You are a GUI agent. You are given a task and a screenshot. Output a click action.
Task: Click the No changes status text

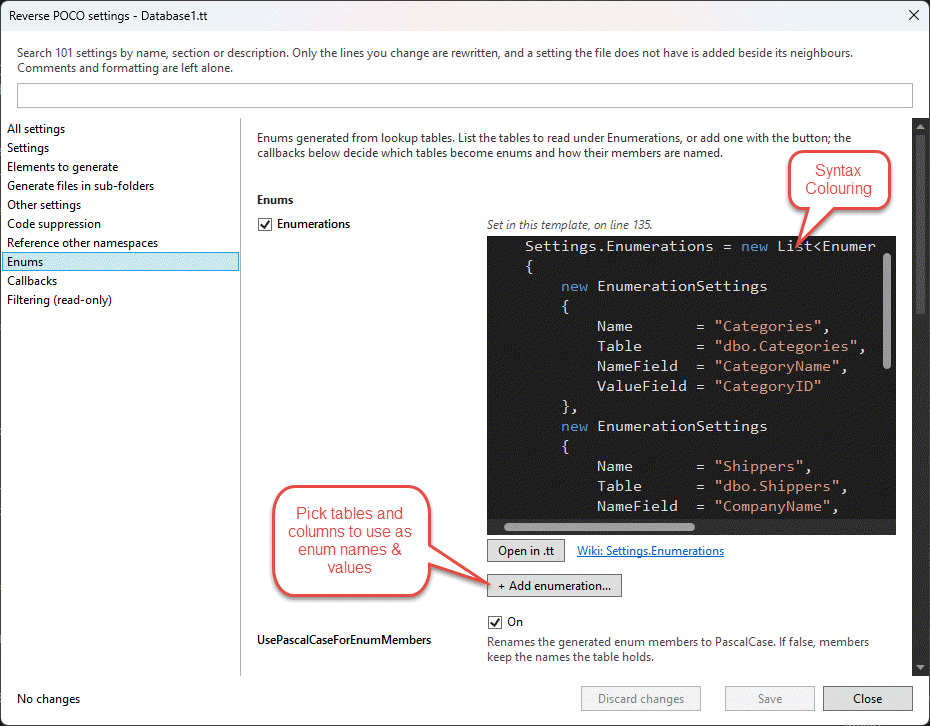point(49,699)
